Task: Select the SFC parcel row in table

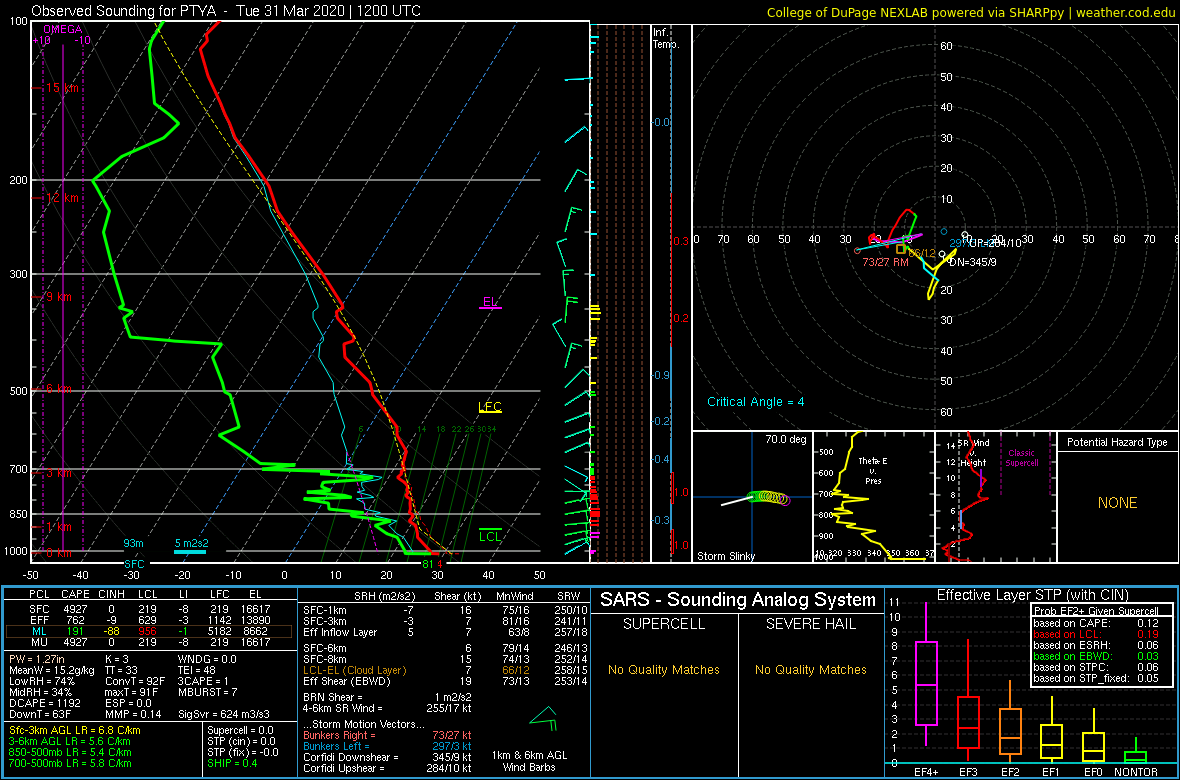Action: coord(150,611)
